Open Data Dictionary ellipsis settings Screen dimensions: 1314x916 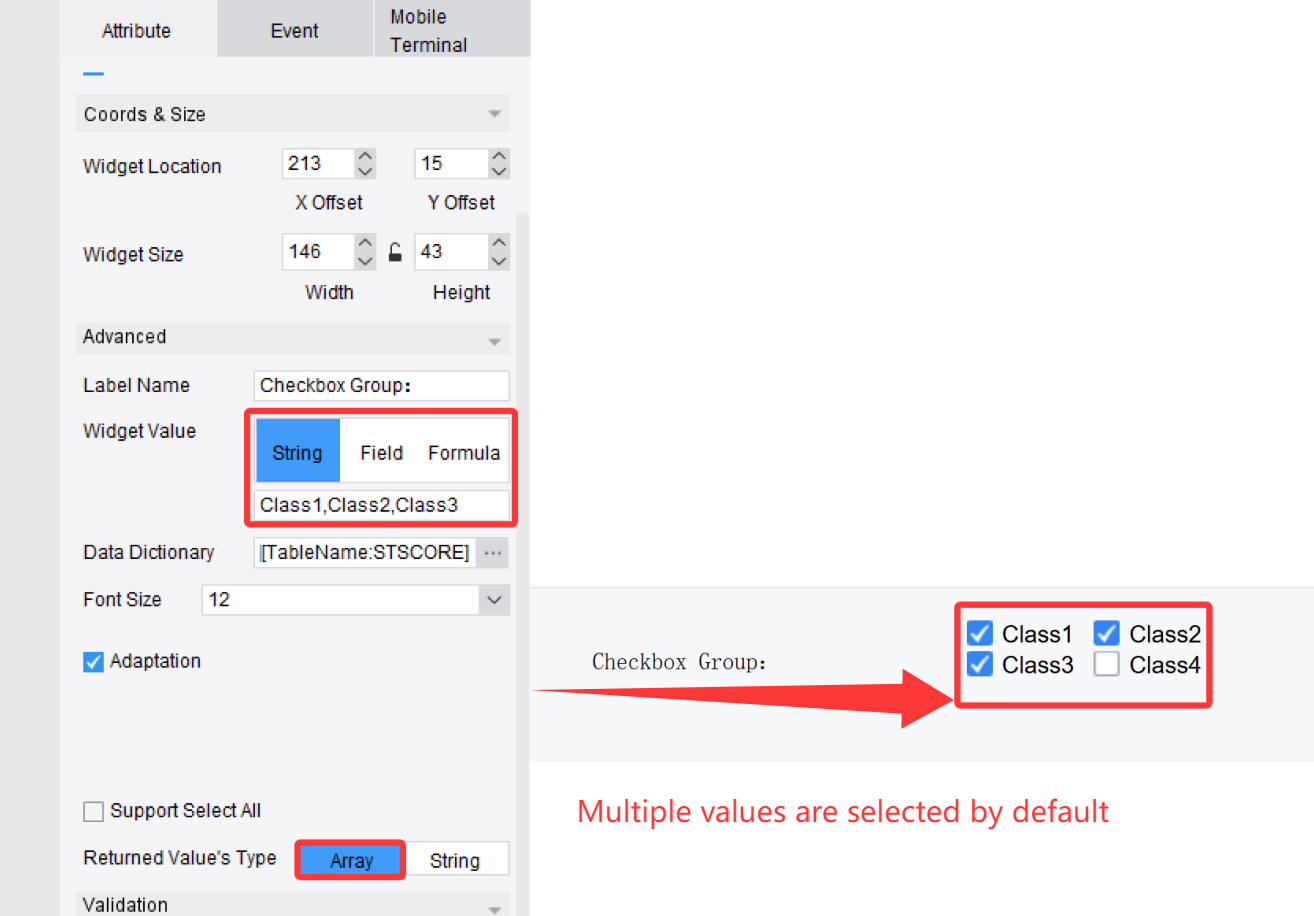pos(492,552)
